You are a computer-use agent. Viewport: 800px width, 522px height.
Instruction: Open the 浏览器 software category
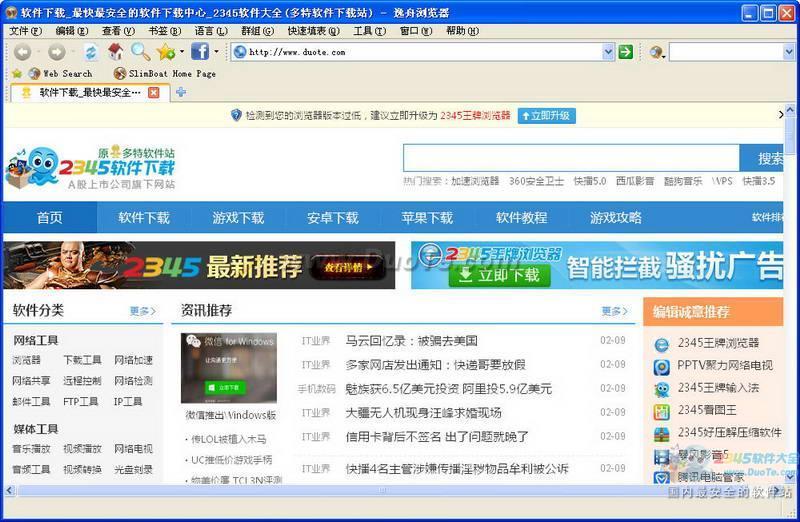27,360
